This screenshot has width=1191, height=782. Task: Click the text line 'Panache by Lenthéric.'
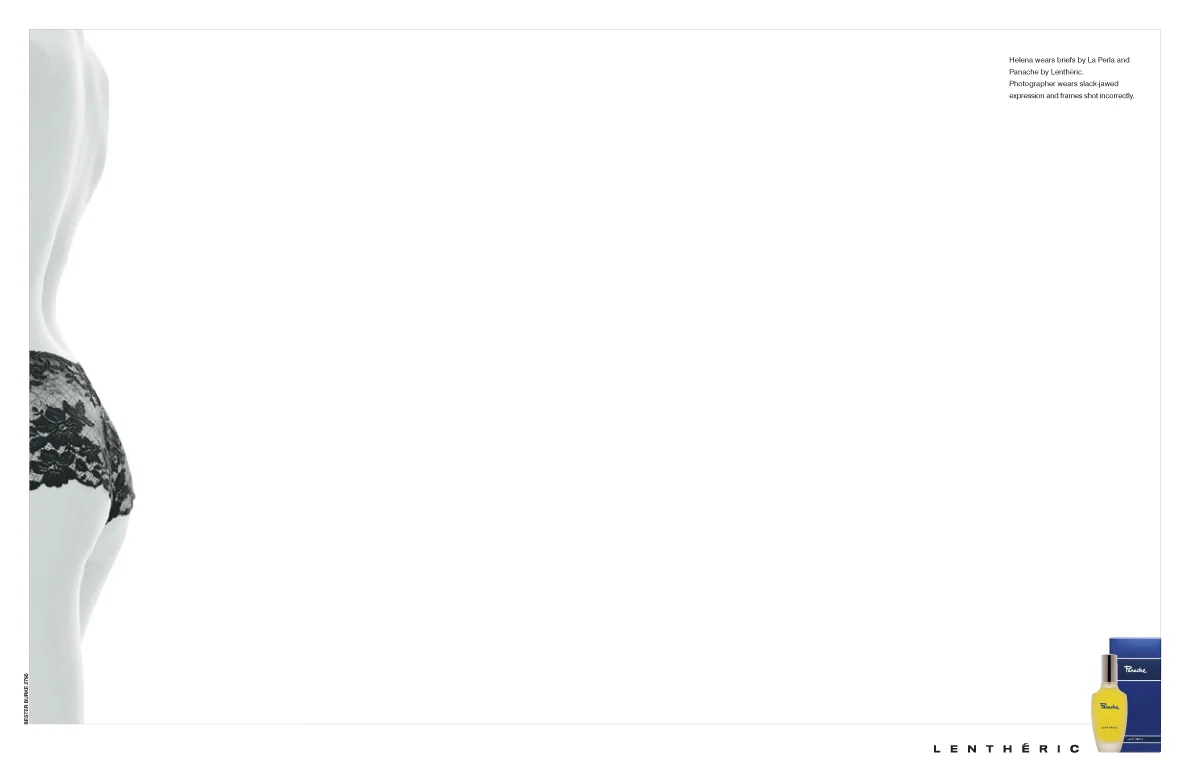tap(1046, 72)
